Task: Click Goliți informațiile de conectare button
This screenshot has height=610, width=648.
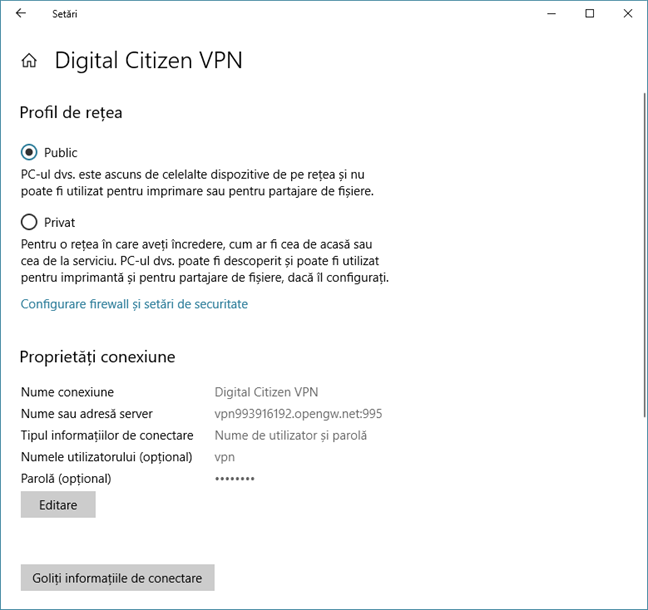Action: (117, 578)
